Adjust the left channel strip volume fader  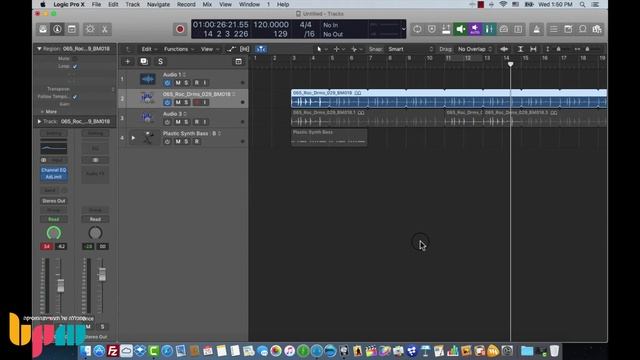coord(60,285)
